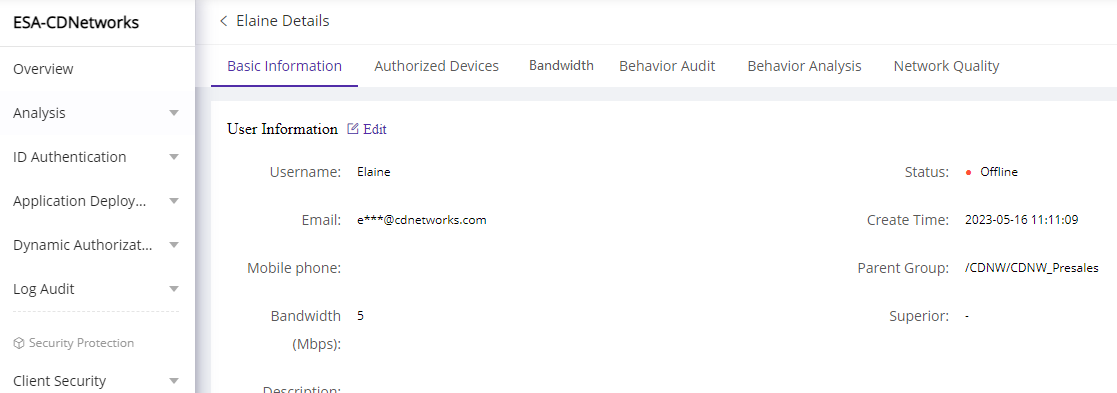This screenshot has width=1117, height=393.
Task: Expand the Log Audit arrow
Action: click(x=174, y=289)
